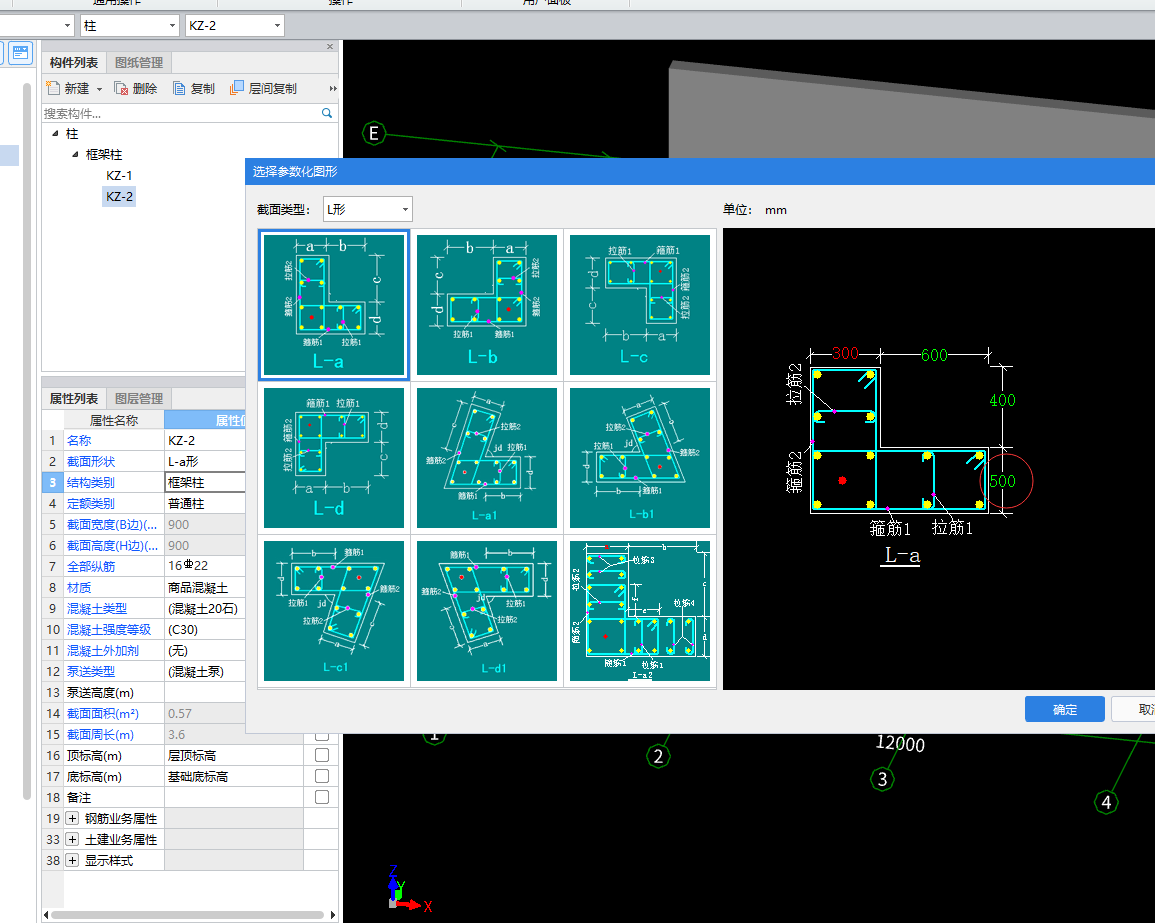This screenshot has width=1155, height=923.
Task: Select the L-a2 section shape thumbnail
Action: 640,611
